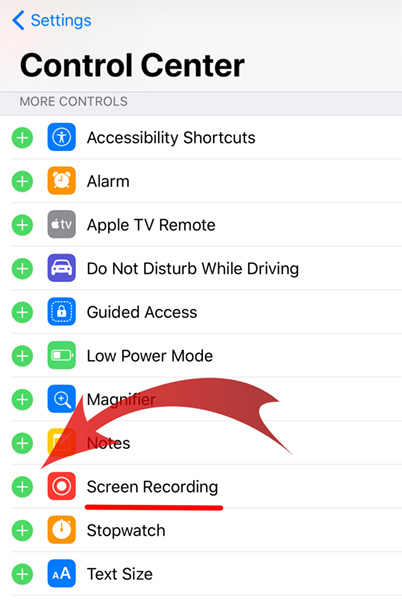Tap the Do Not Disturb car icon
The height and width of the screenshot is (600, 402).
click(61, 268)
